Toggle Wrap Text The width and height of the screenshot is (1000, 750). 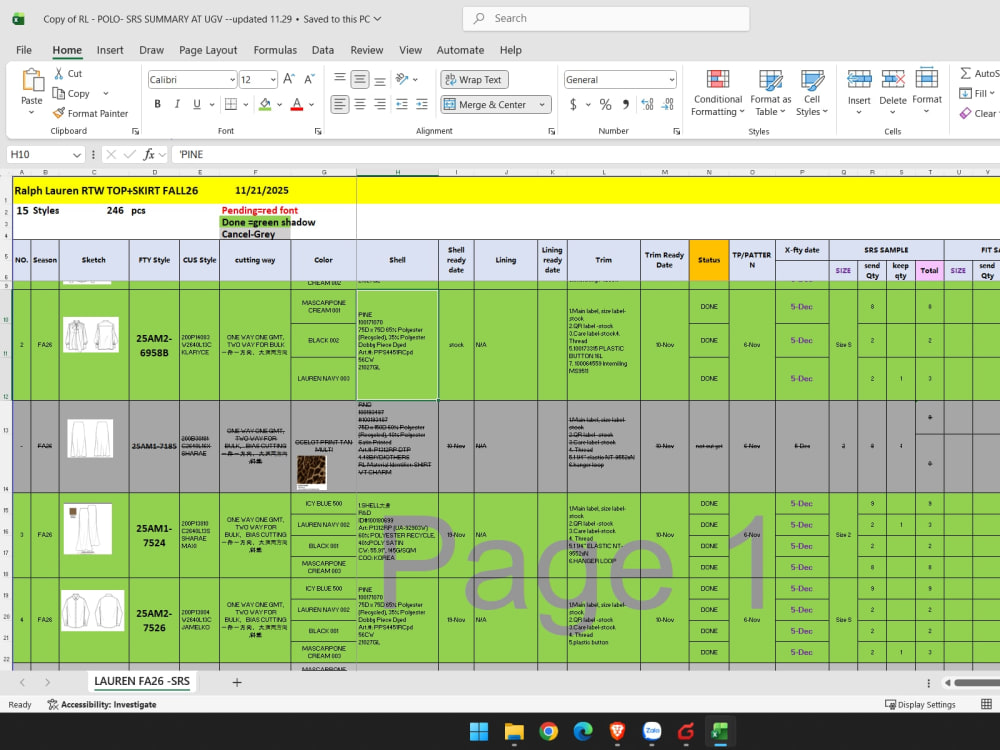474,80
